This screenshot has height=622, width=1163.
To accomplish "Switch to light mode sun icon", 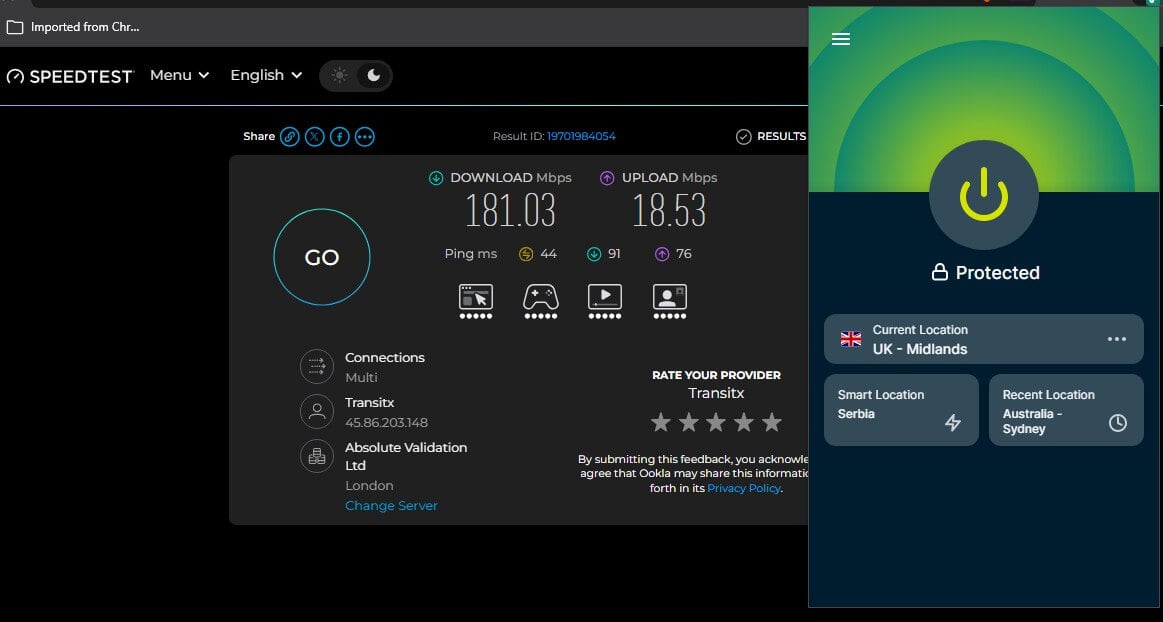I will 339,76.
